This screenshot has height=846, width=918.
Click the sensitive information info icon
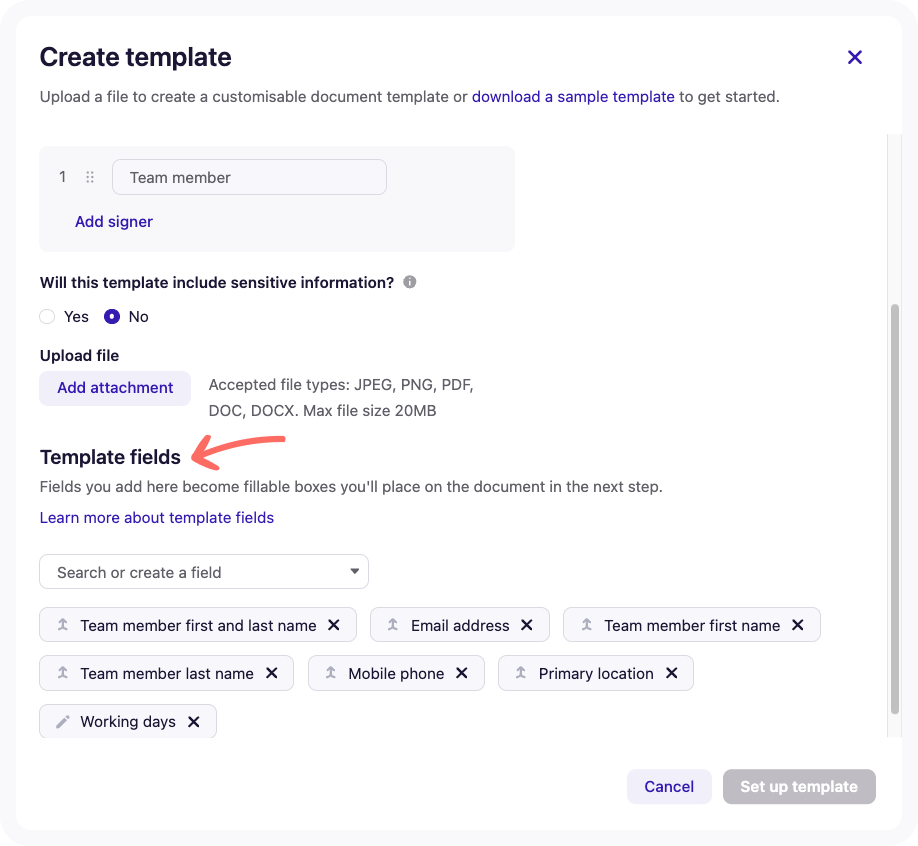(x=410, y=282)
